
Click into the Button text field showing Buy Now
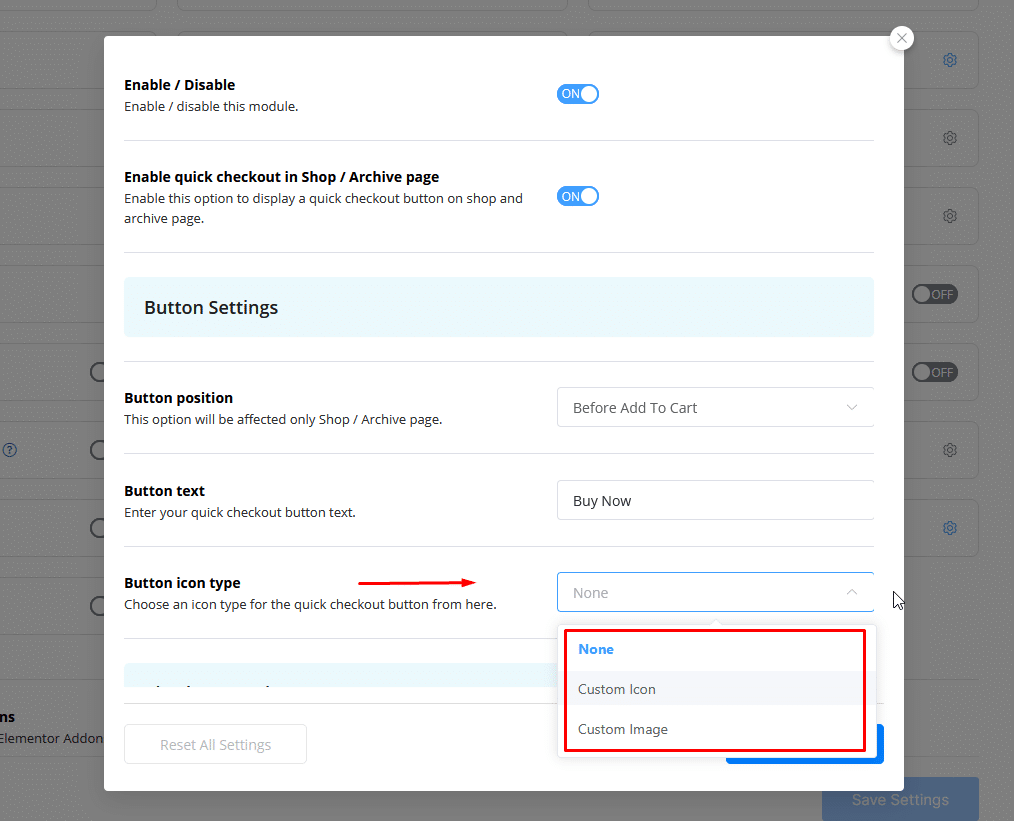(x=714, y=500)
